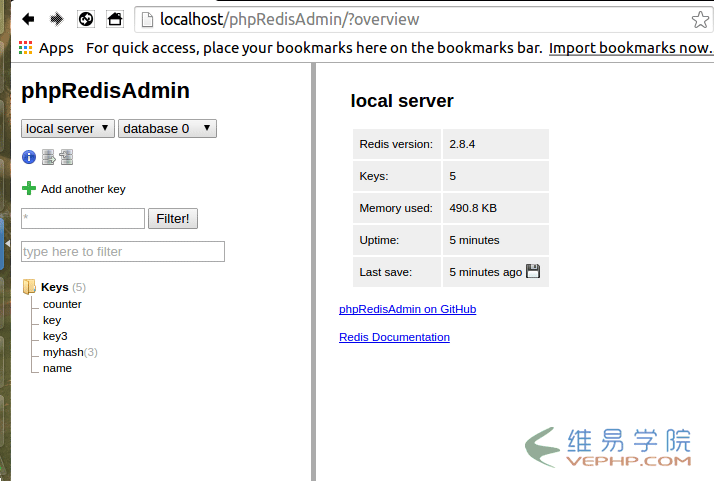
Task: Click the green plus add key icon
Action: tap(29, 188)
